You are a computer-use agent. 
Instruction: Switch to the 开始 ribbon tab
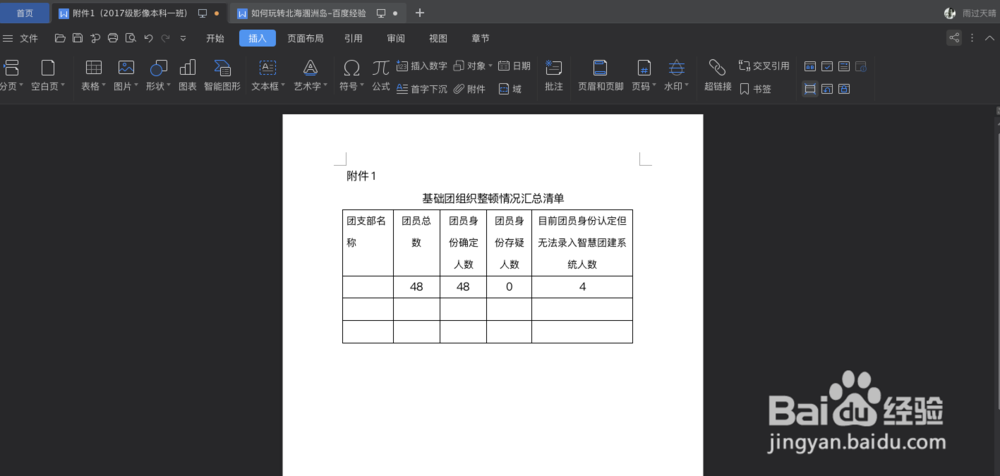pos(215,38)
